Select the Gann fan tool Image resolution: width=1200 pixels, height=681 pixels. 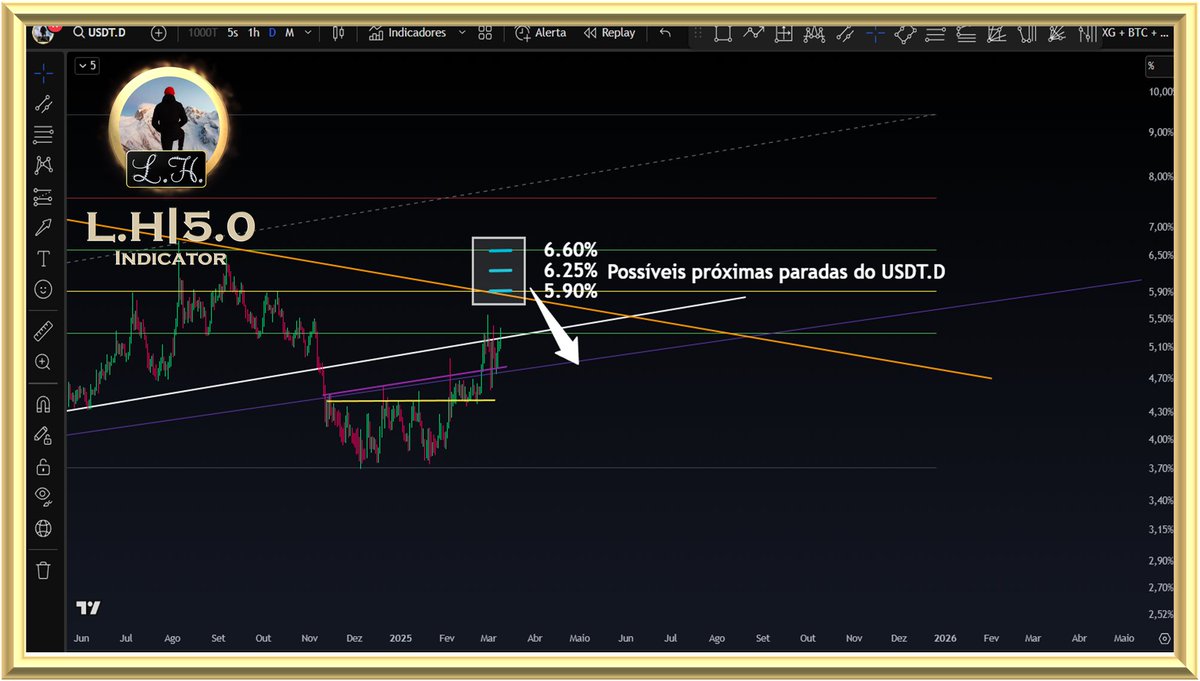coord(1057,34)
